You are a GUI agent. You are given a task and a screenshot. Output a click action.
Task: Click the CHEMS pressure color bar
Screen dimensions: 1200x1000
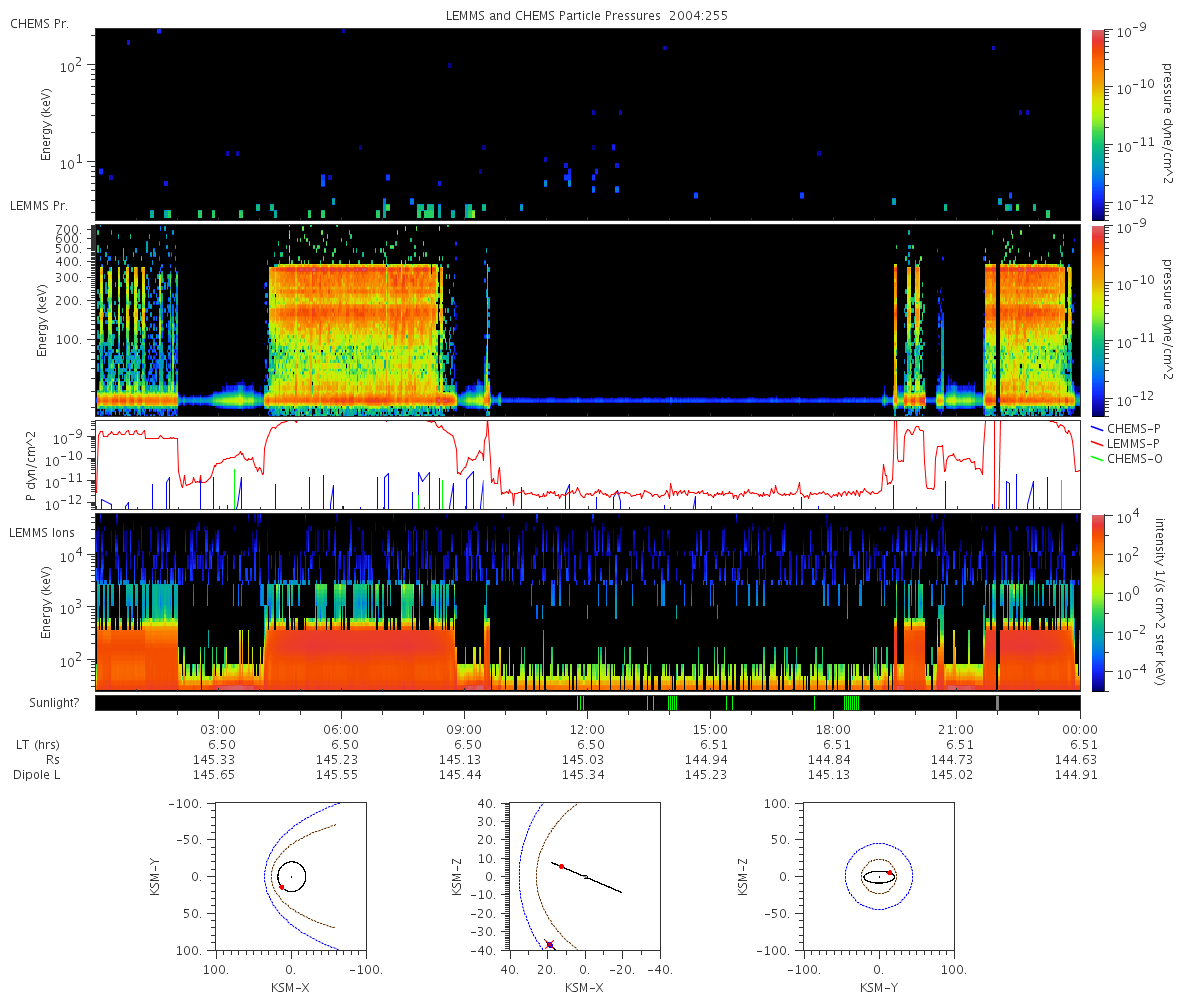click(x=1098, y=123)
